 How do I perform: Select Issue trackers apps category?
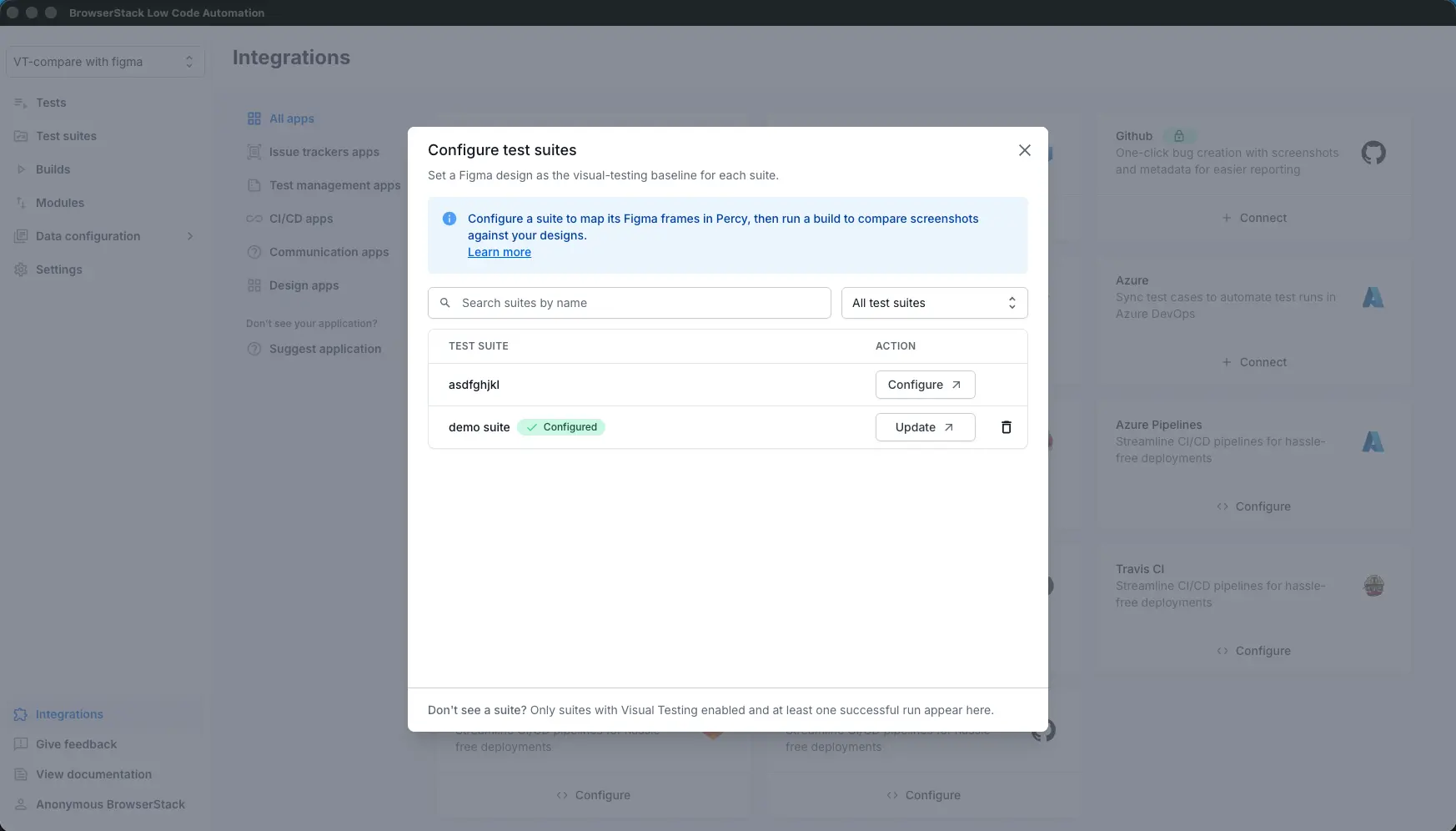pos(324,152)
